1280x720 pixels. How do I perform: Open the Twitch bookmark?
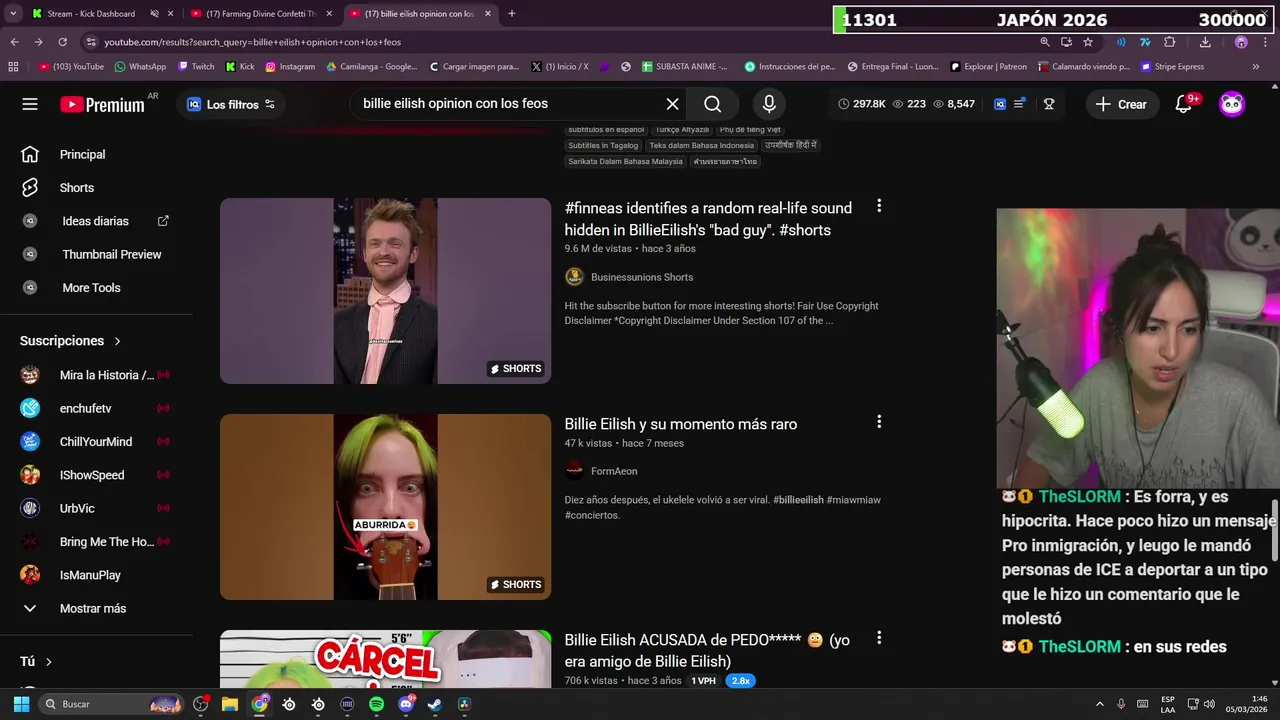point(196,67)
